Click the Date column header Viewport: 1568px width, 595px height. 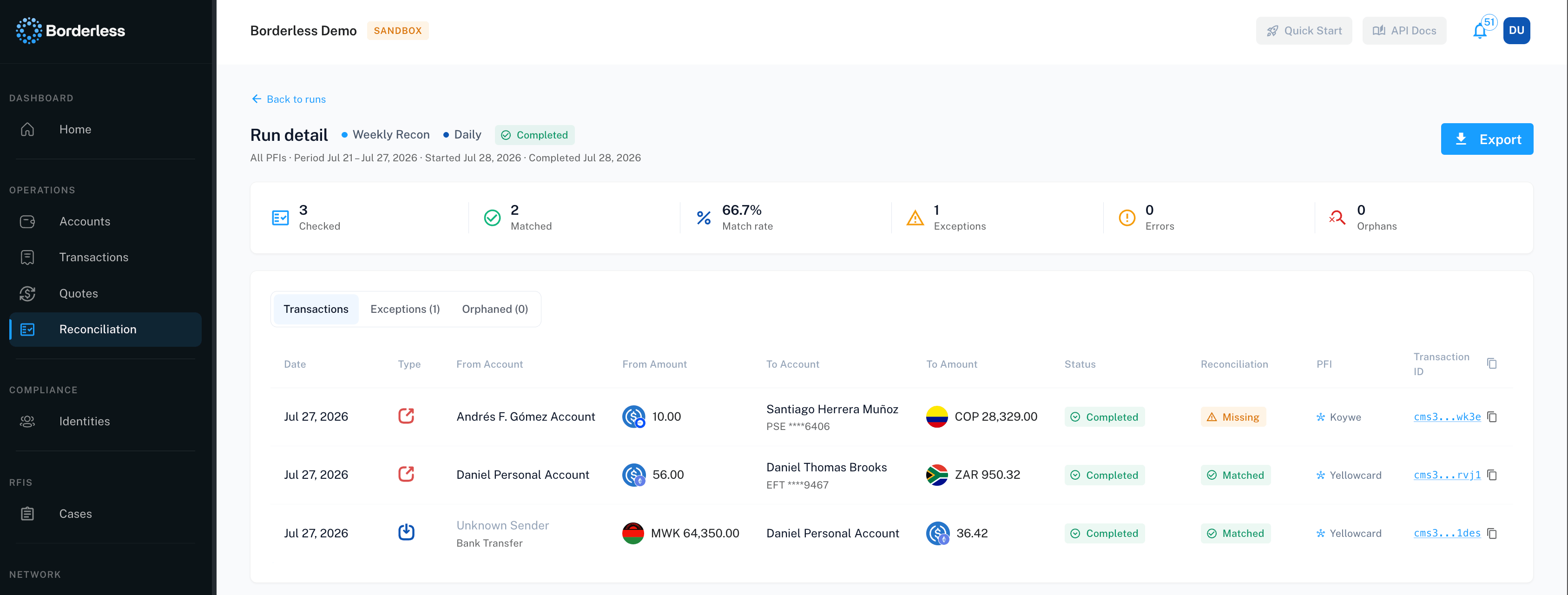[x=295, y=364]
